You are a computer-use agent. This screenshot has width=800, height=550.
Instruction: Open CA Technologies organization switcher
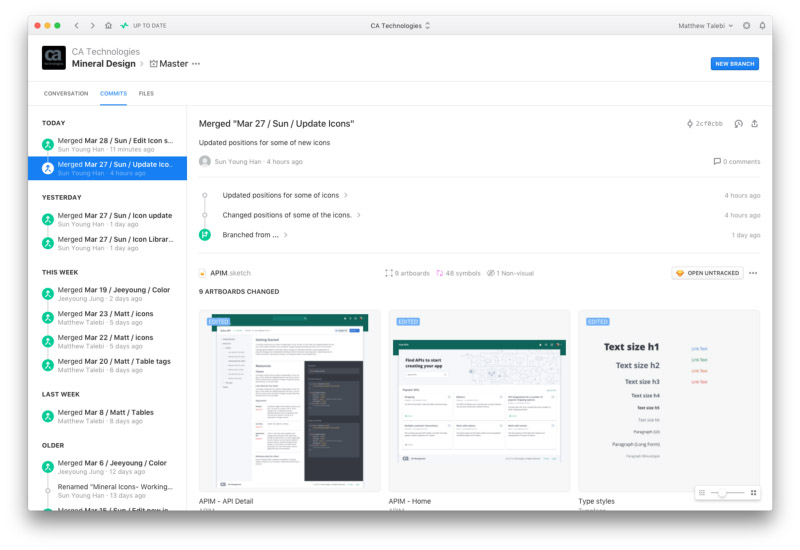[400, 26]
